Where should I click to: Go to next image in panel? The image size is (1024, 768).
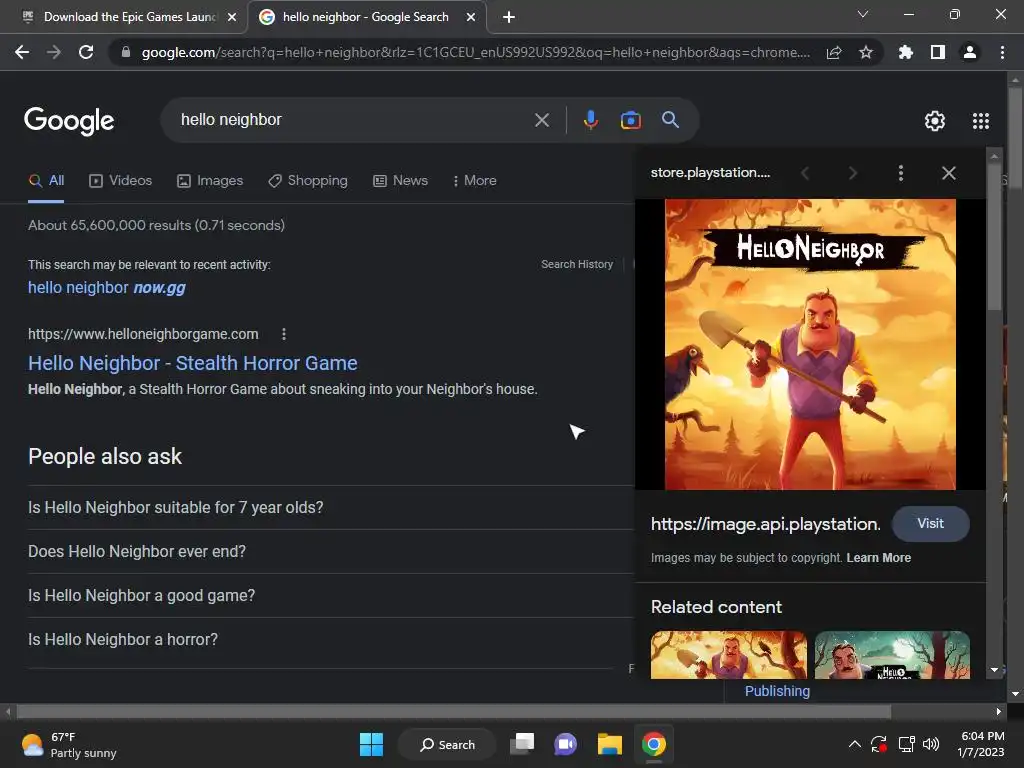tap(852, 173)
